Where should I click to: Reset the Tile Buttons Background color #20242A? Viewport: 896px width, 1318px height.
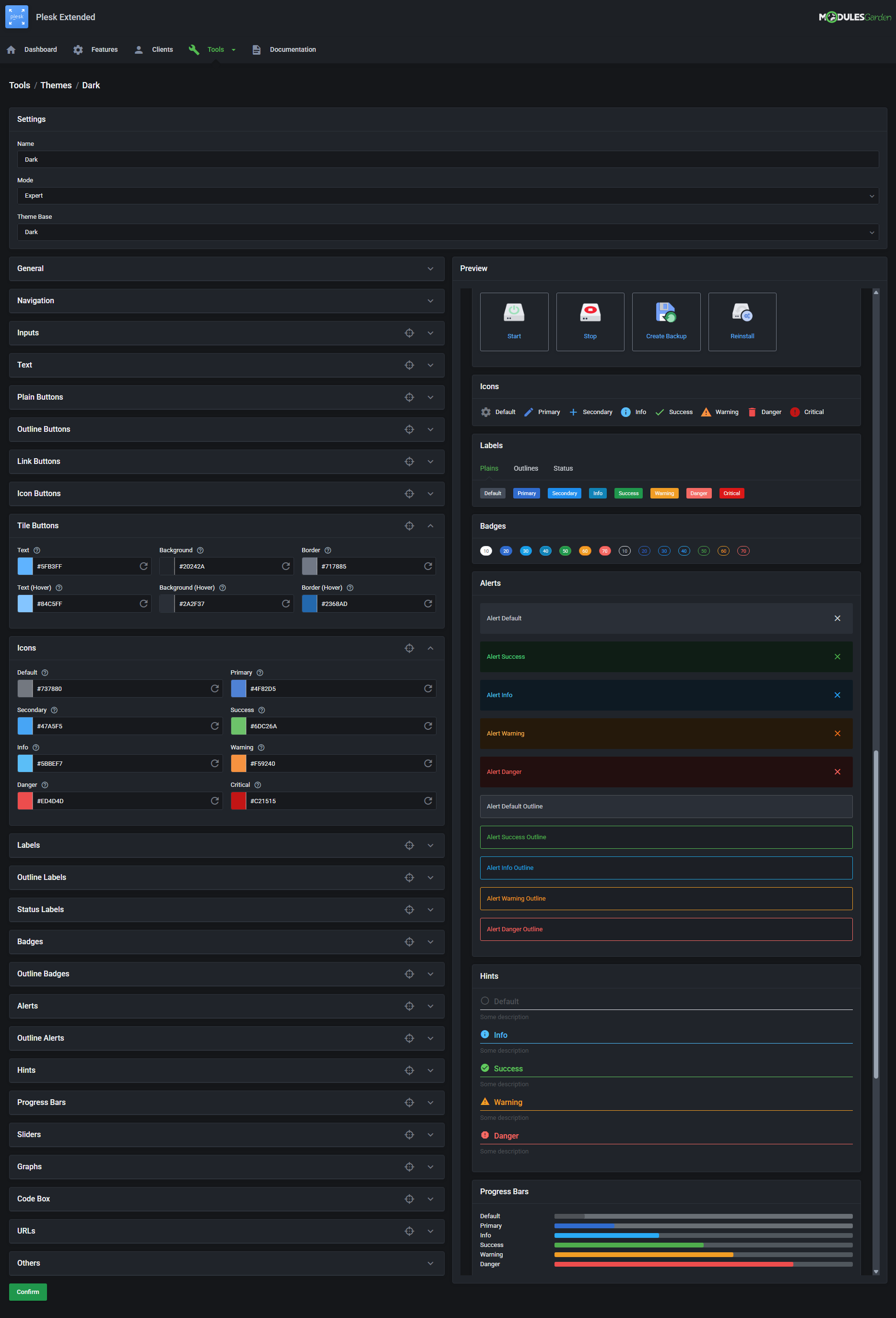point(286,566)
